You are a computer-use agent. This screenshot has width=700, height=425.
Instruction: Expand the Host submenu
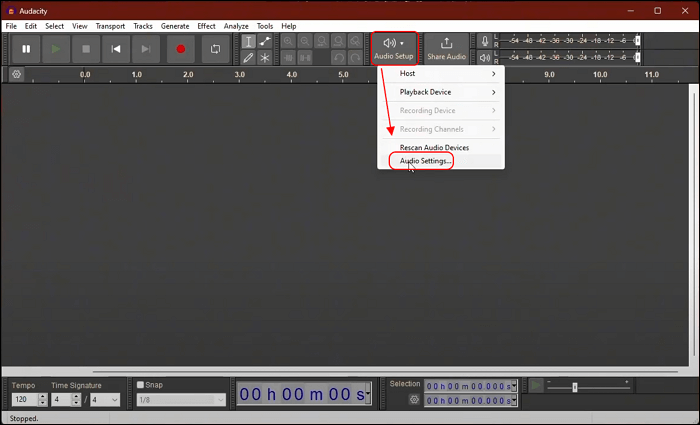446,74
